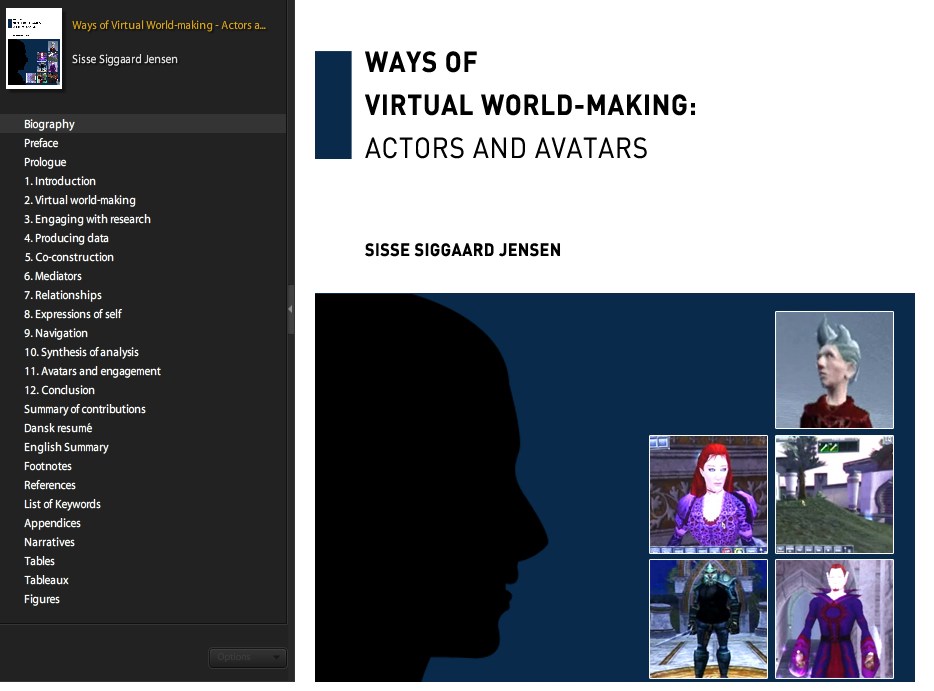Click the armored dark avatar image

pyautogui.click(x=708, y=618)
